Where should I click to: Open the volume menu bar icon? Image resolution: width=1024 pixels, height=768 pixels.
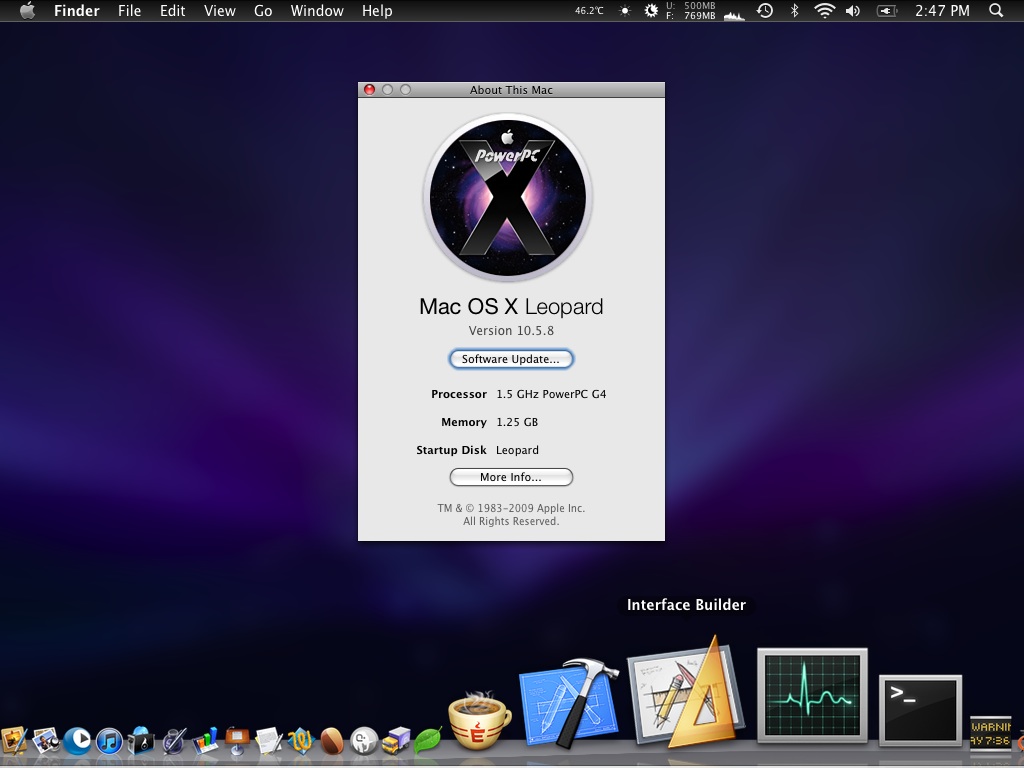point(853,10)
